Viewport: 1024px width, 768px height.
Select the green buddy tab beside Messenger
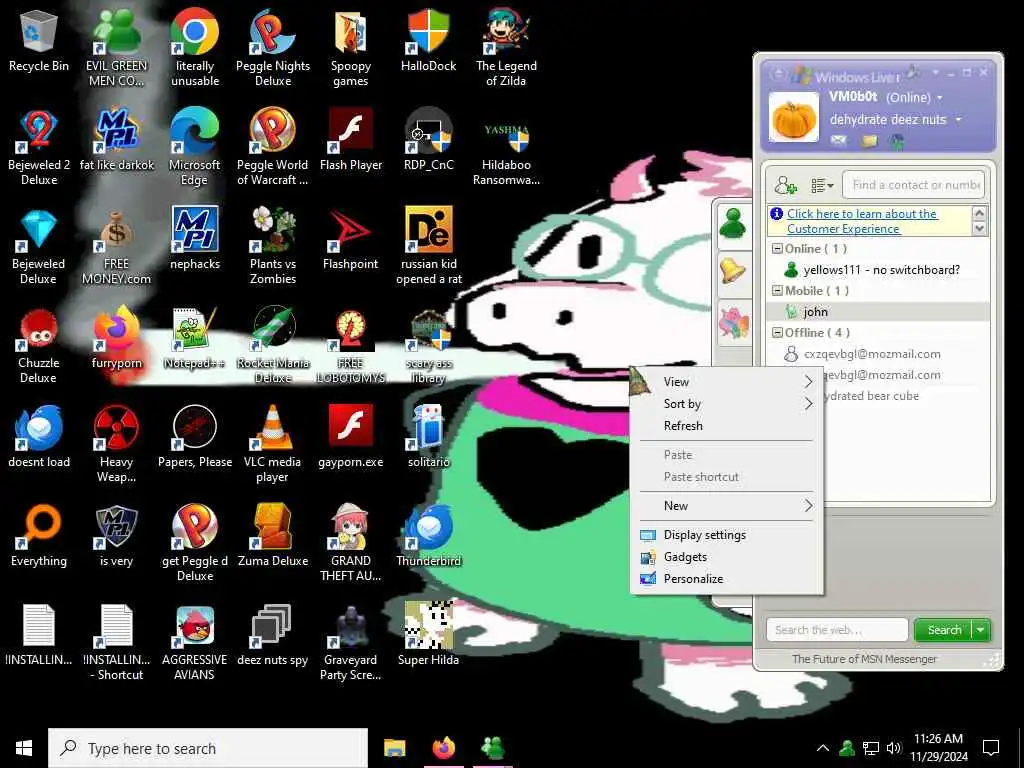(733, 225)
